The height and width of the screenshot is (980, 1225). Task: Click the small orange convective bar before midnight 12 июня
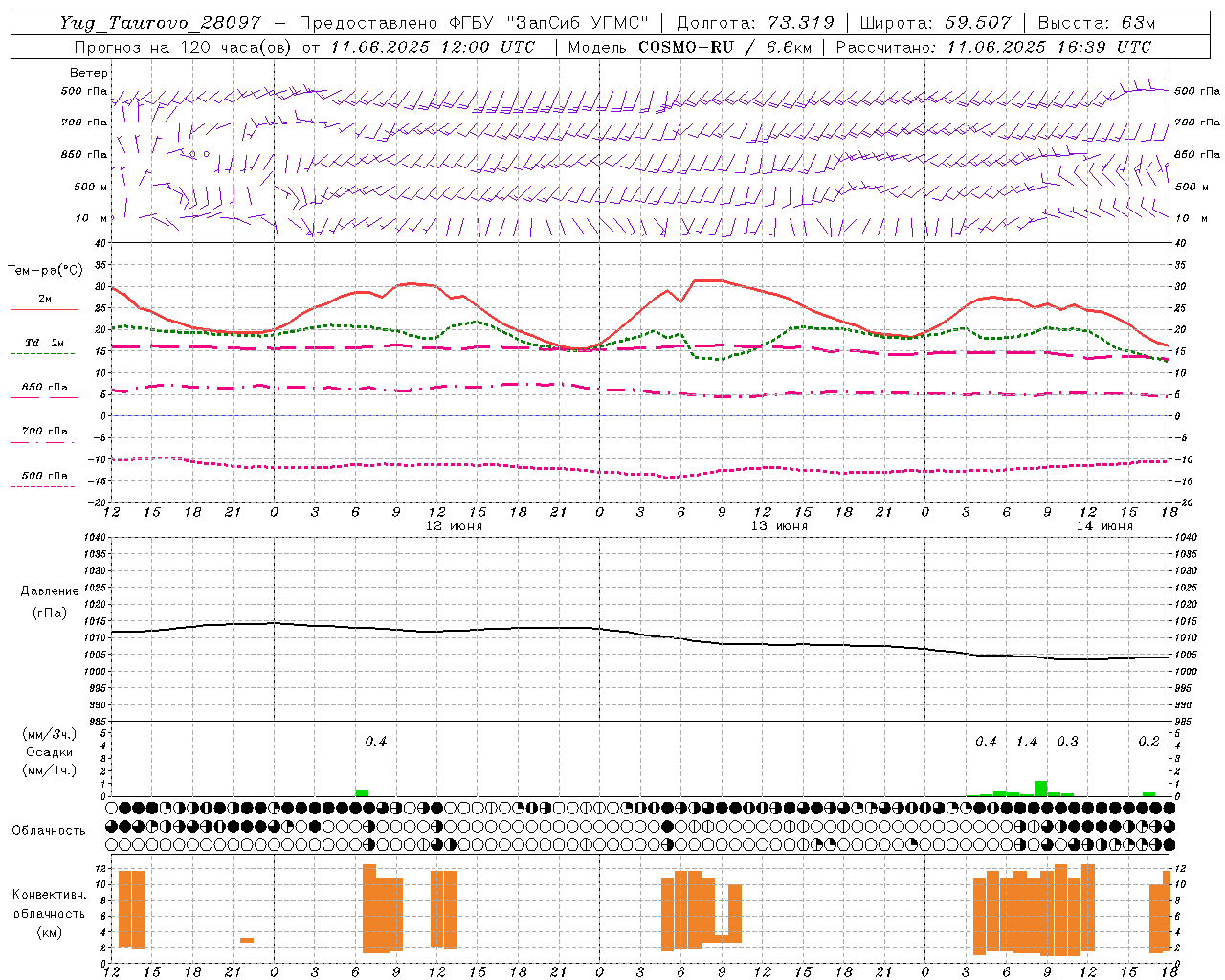247,940
